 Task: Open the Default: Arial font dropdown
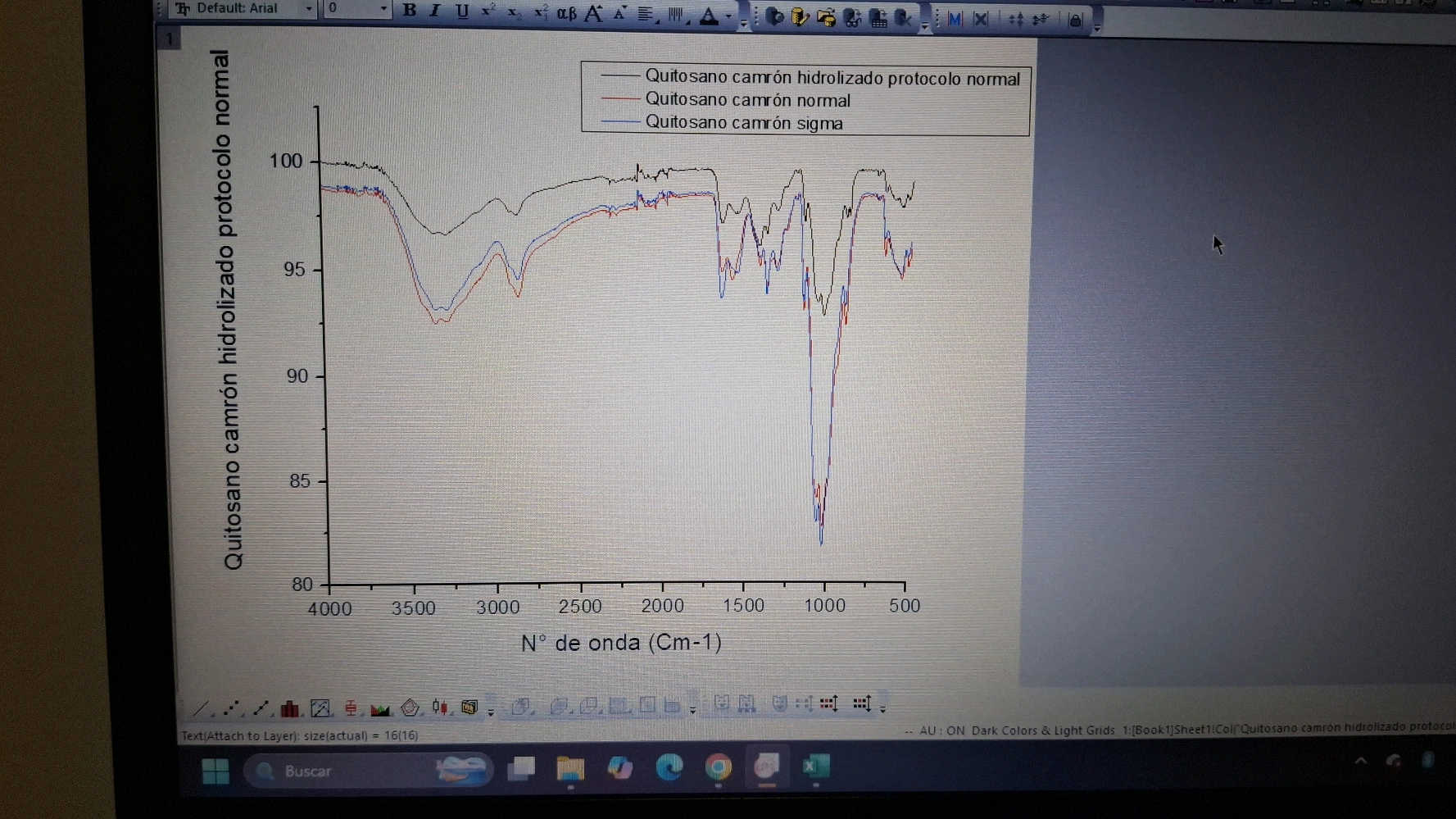[309, 9]
